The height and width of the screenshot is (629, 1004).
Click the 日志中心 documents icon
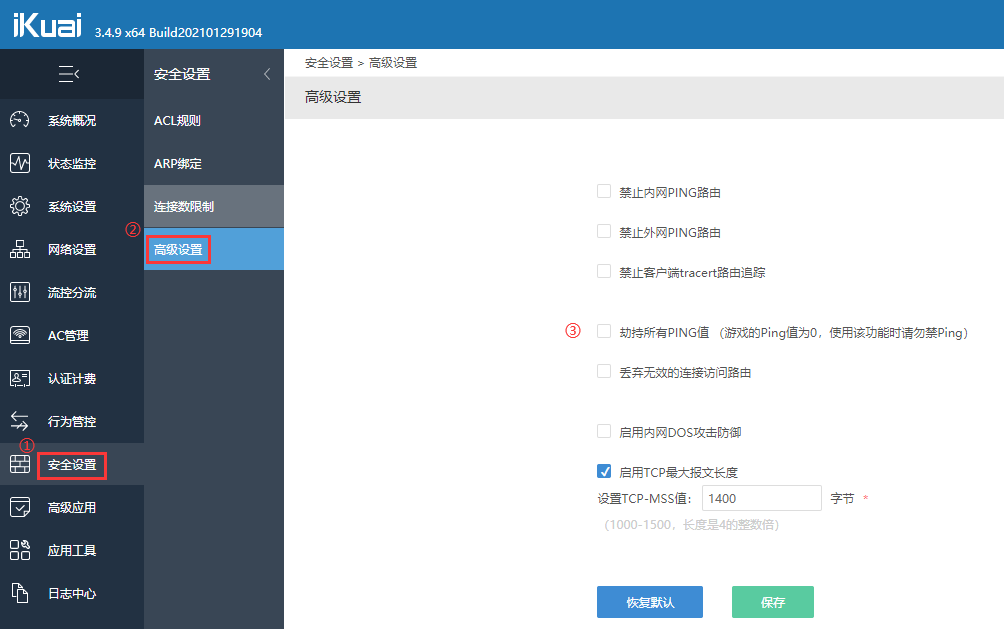[x=20, y=593]
